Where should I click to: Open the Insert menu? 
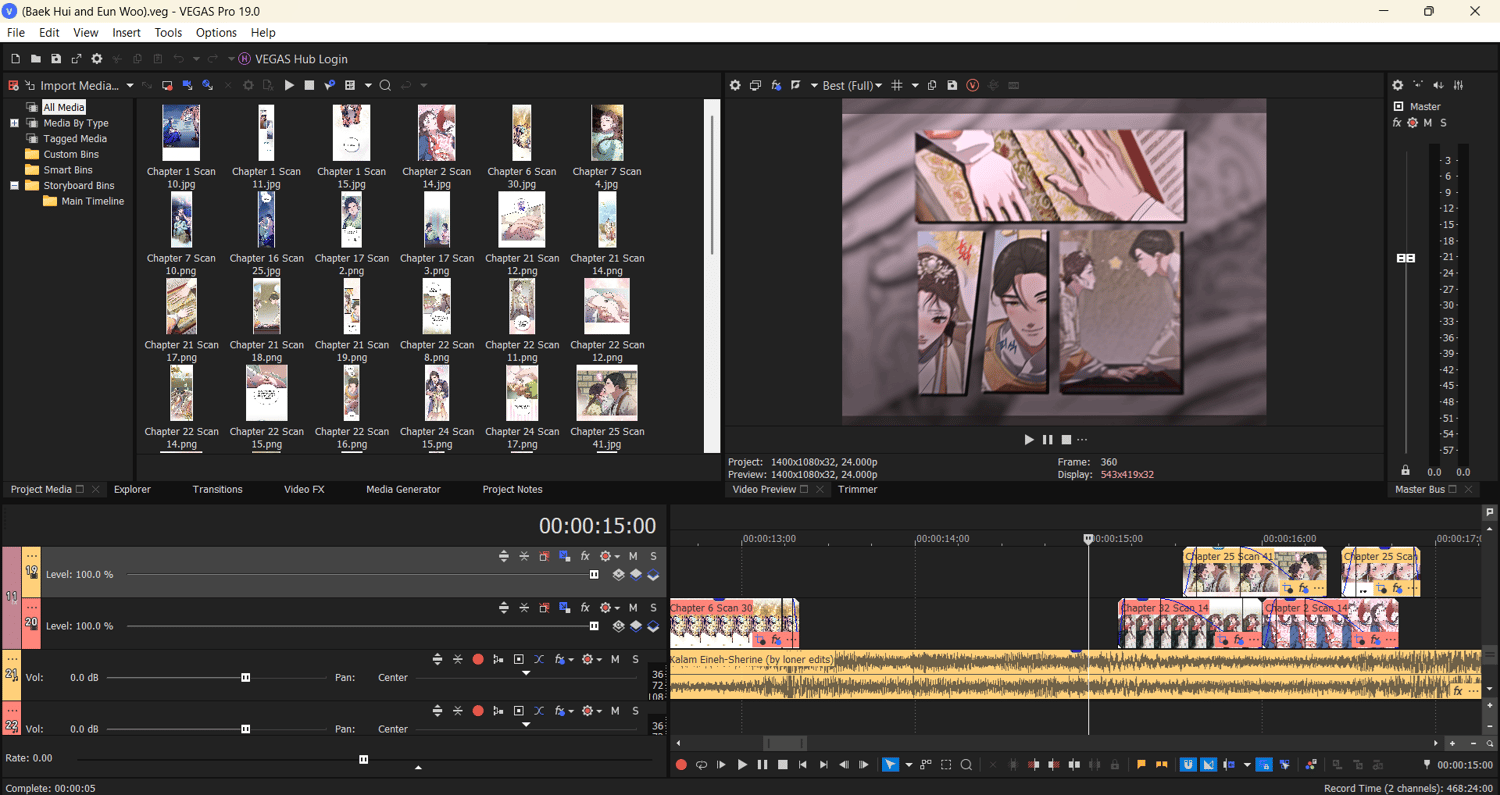click(126, 33)
